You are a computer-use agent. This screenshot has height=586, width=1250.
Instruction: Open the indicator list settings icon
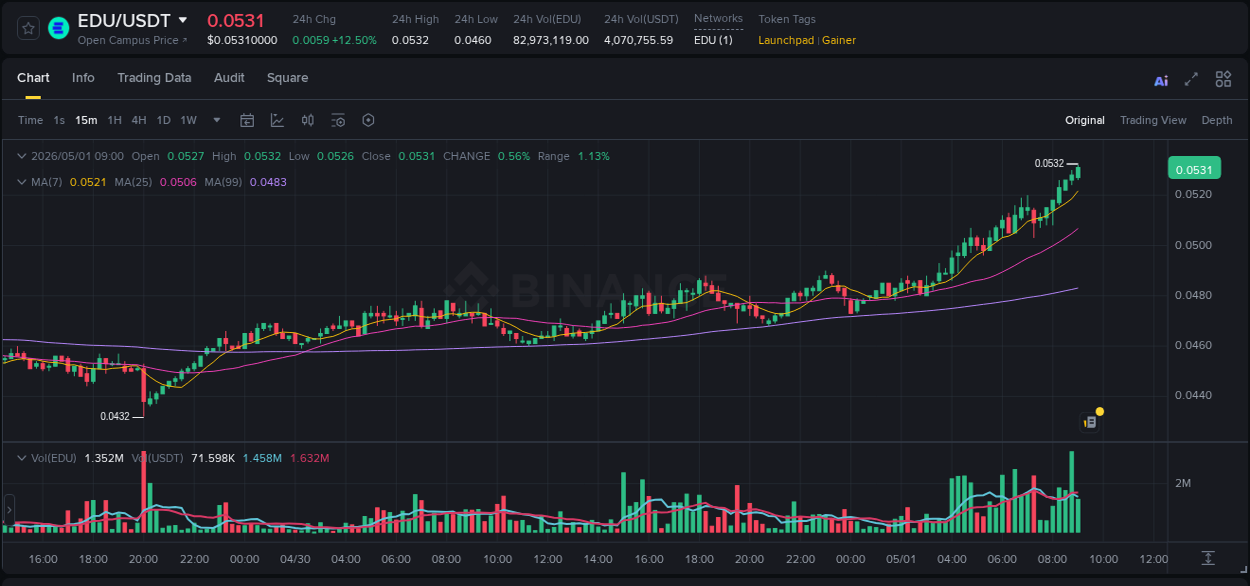point(338,120)
